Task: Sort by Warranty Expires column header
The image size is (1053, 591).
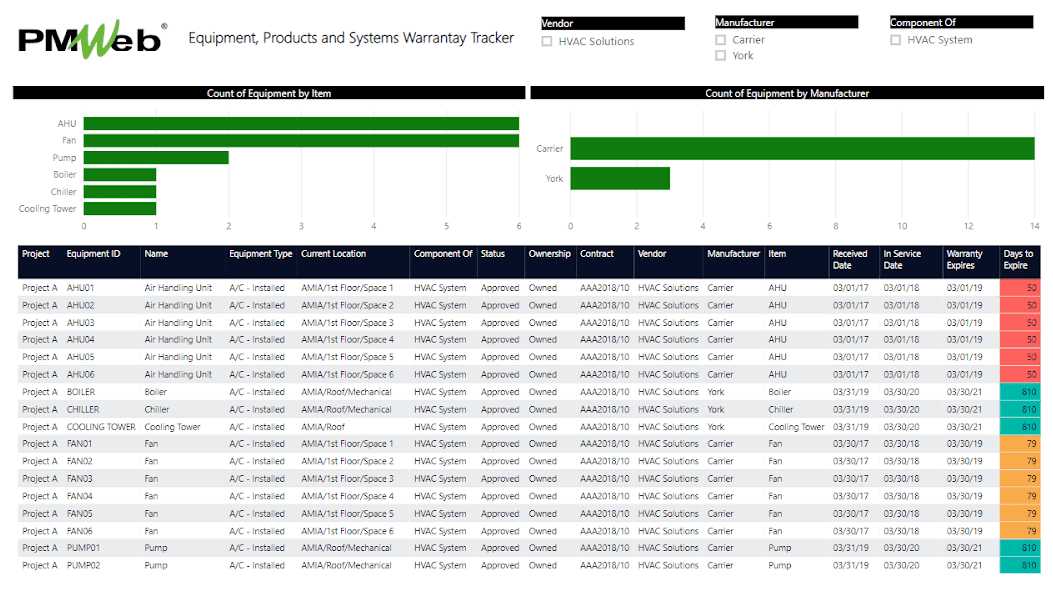Action: (x=965, y=259)
